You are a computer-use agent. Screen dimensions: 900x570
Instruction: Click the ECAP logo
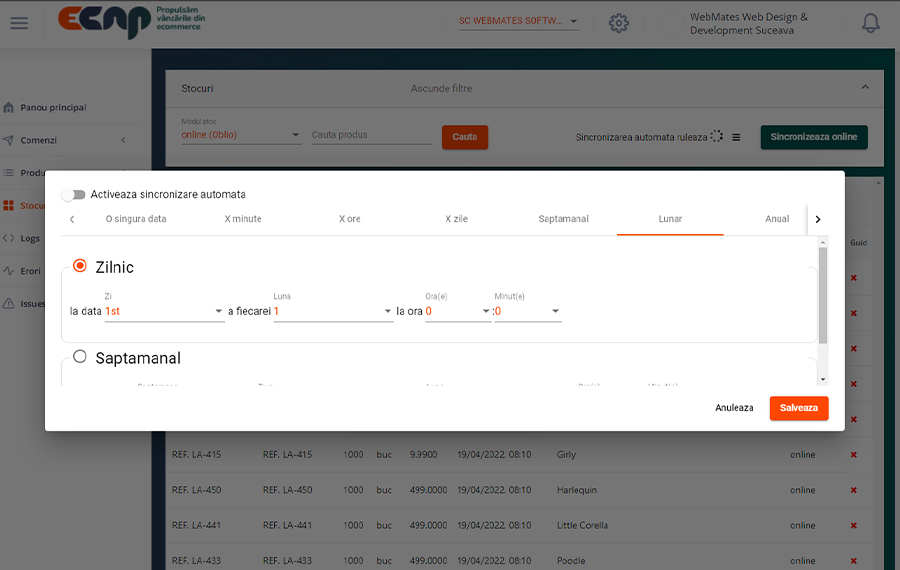104,22
